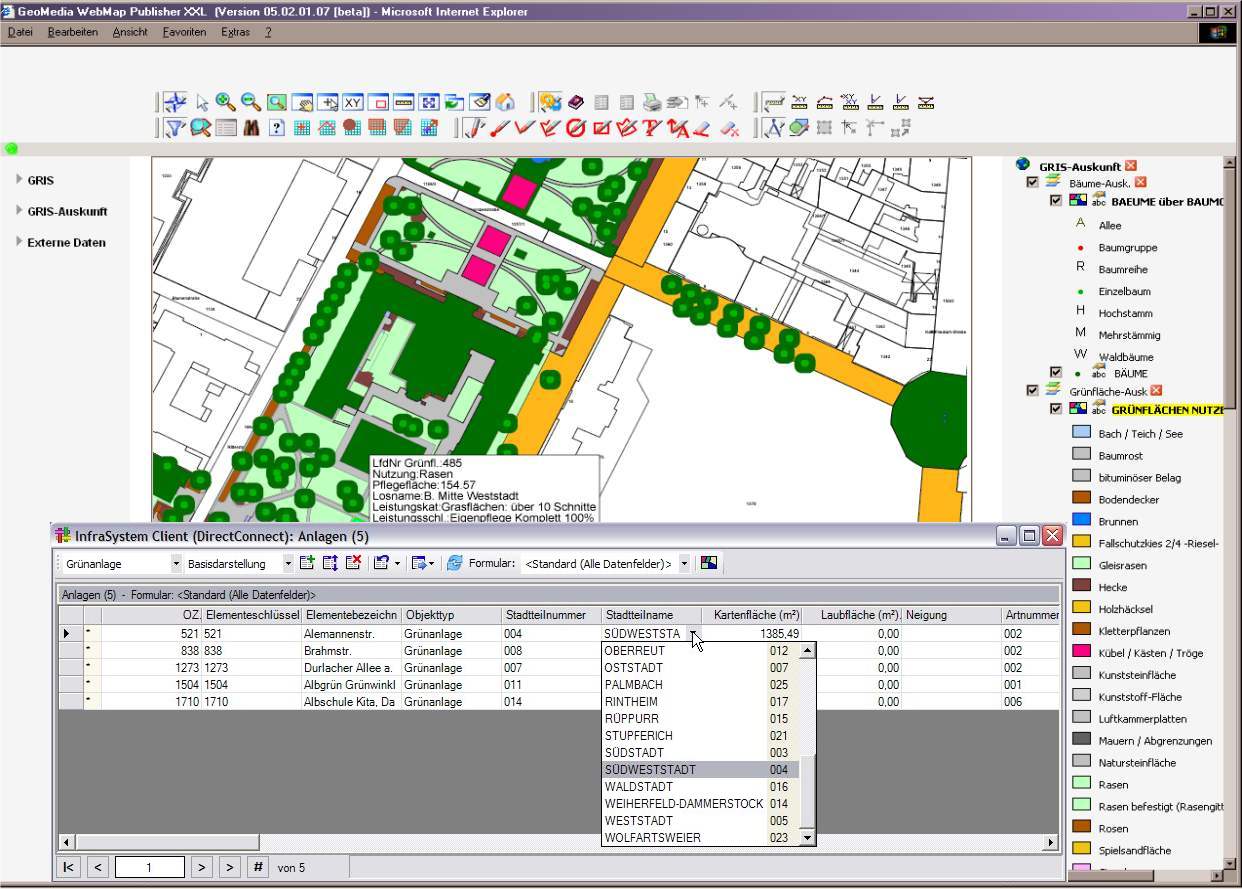Select the binoculars search icon

pyautogui.click(x=251, y=128)
